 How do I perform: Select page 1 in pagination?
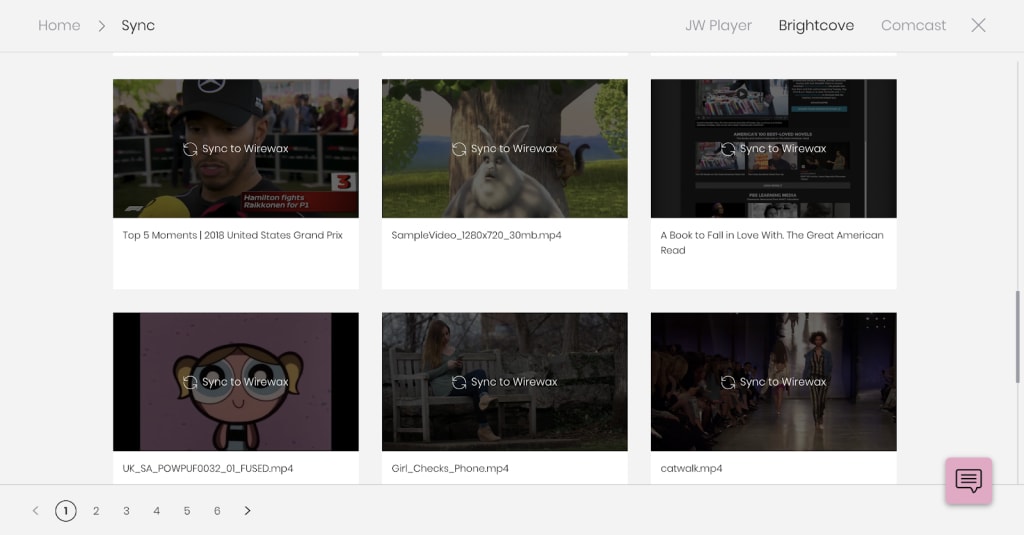[65, 511]
